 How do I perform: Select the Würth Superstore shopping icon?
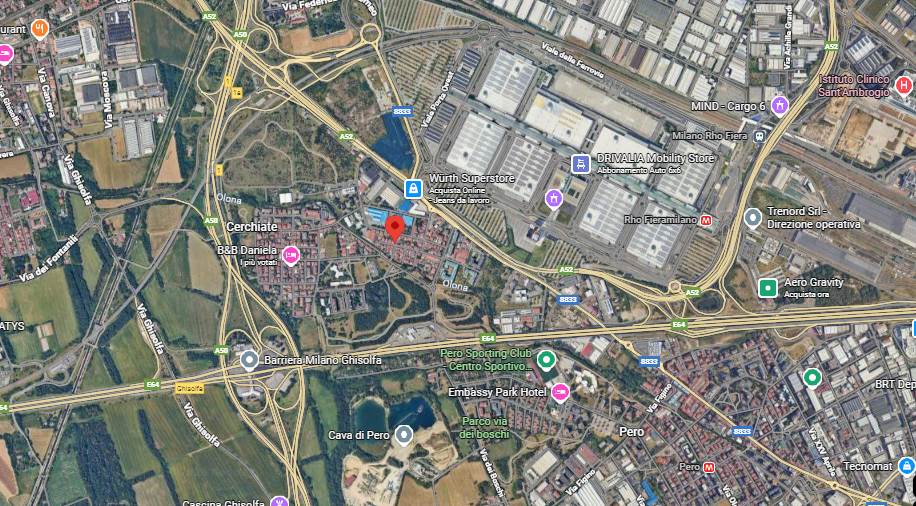414,188
